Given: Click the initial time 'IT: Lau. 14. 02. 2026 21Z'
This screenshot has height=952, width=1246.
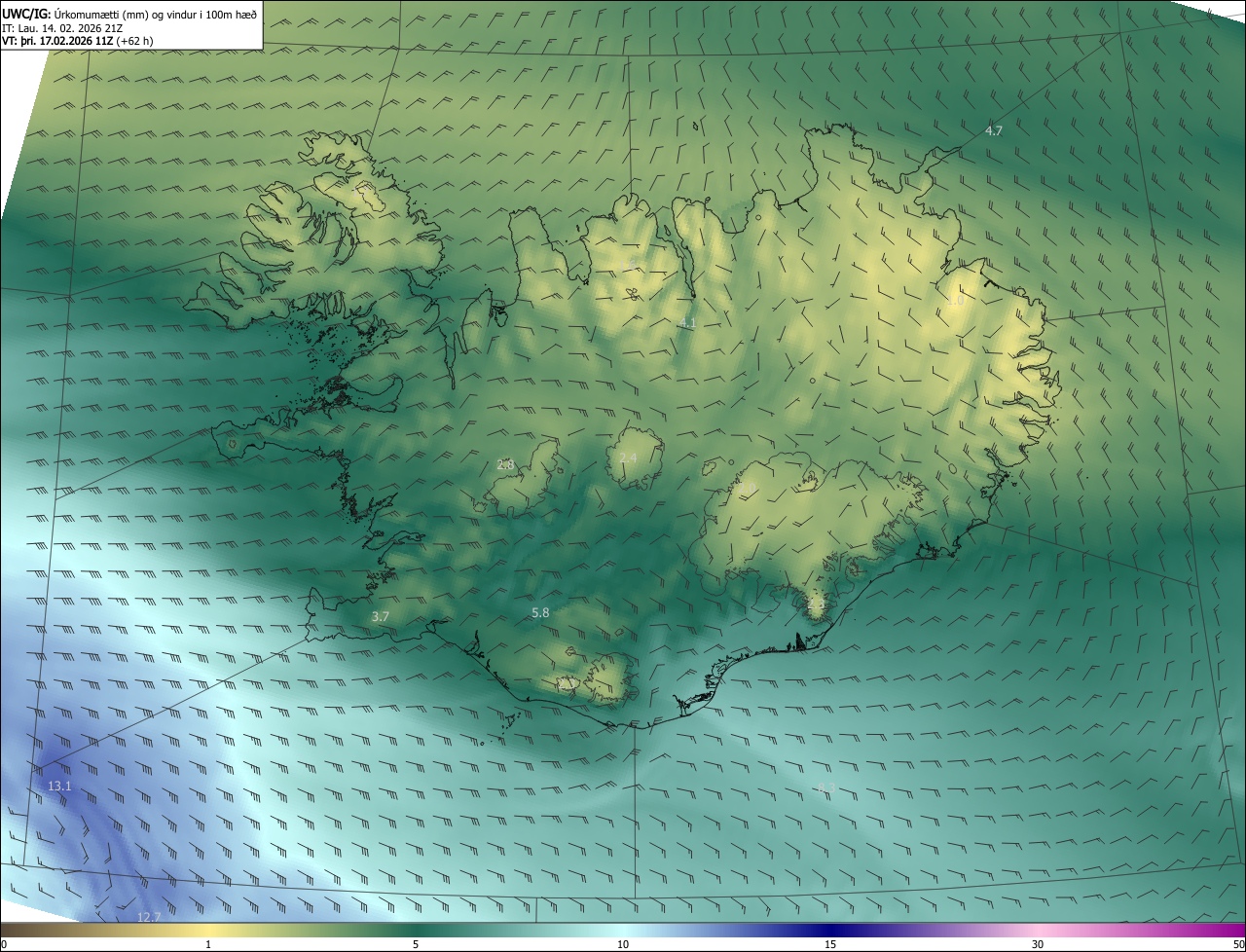Looking at the screenshot, I should pyautogui.click(x=62, y=28).
